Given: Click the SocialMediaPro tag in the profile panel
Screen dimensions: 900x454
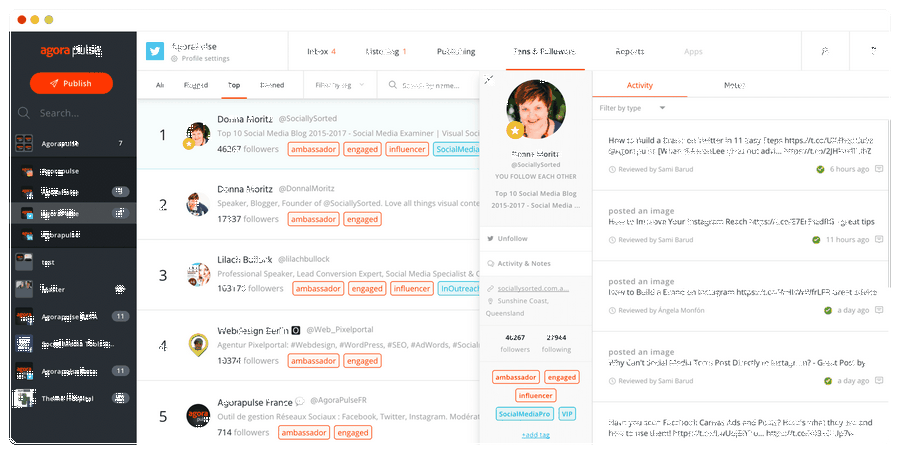Looking at the screenshot, I should 525,414.
